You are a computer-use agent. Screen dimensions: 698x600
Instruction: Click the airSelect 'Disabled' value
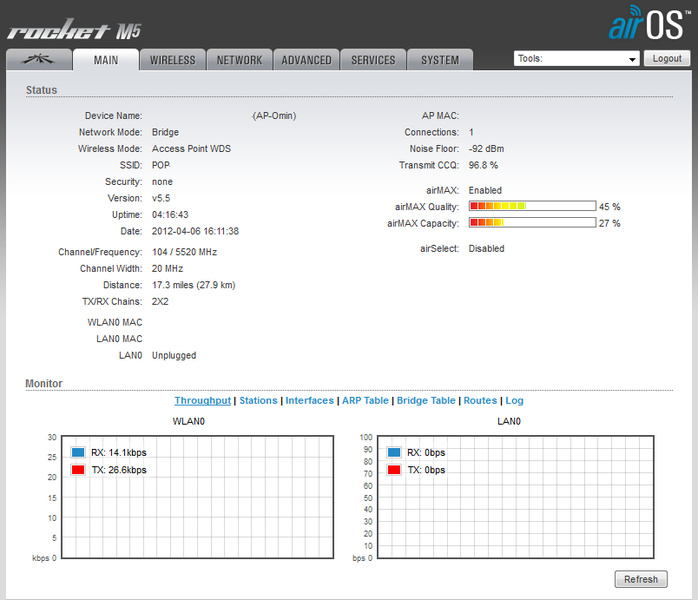[486, 248]
